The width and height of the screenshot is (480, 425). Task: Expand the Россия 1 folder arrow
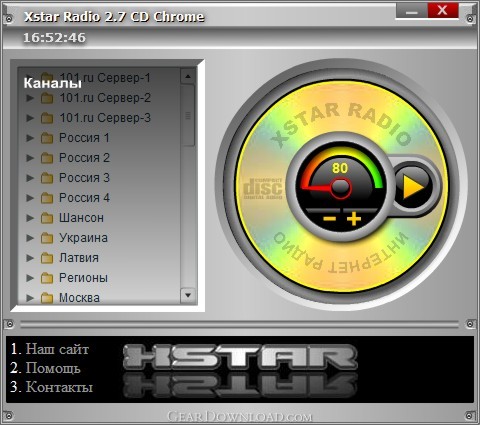[x=30, y=138]
